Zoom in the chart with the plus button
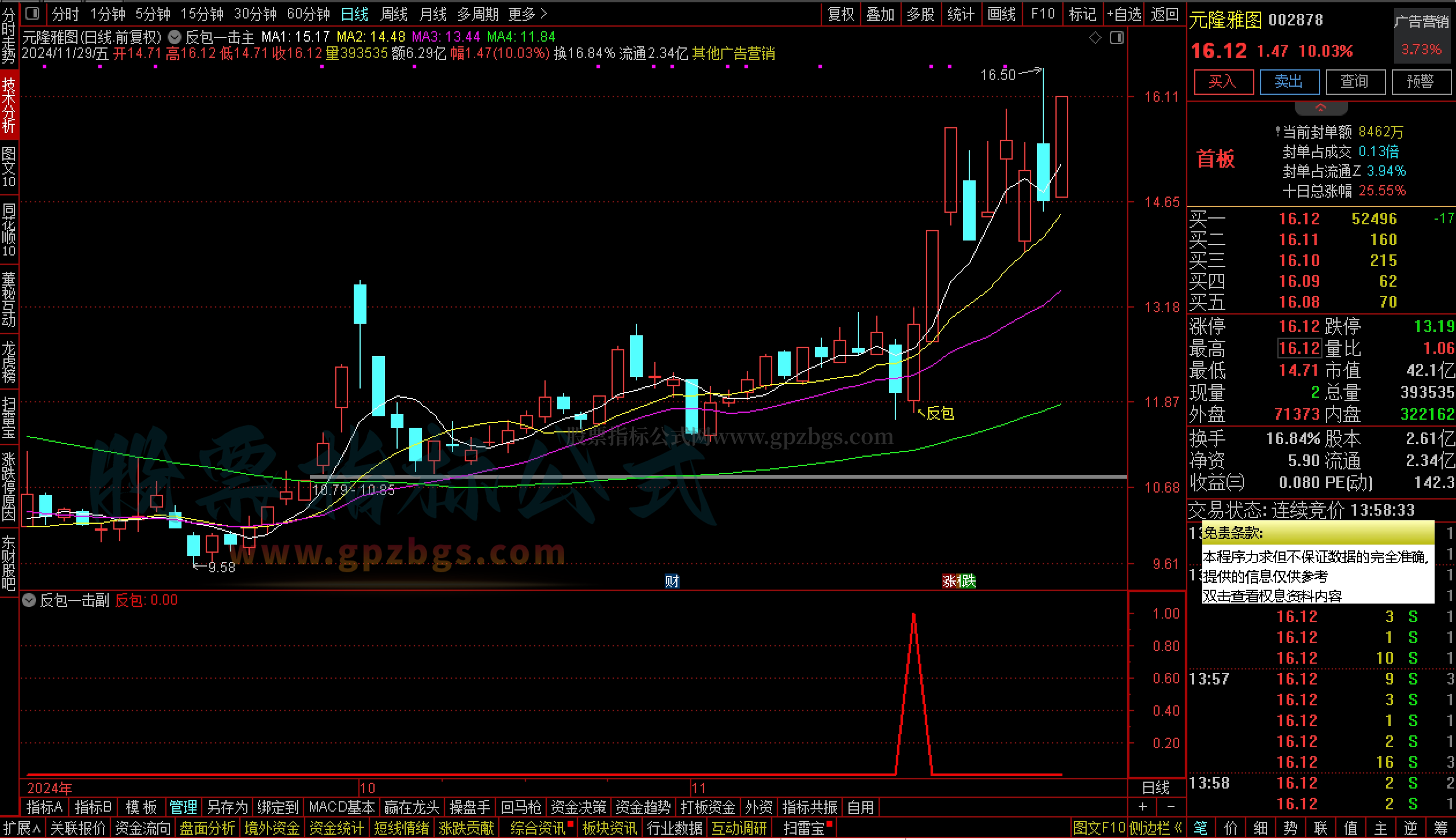Viewport: 1456px width, 840px height. pos(1143,806)
